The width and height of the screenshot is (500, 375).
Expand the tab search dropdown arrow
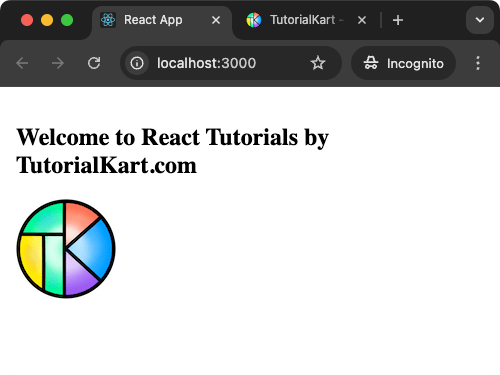pyautogui.click(x=480, y=20)
